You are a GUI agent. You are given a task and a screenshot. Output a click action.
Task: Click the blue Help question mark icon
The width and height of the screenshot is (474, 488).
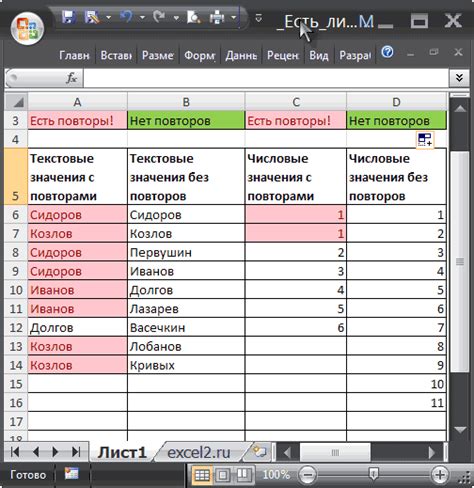[x=387, y=52]
